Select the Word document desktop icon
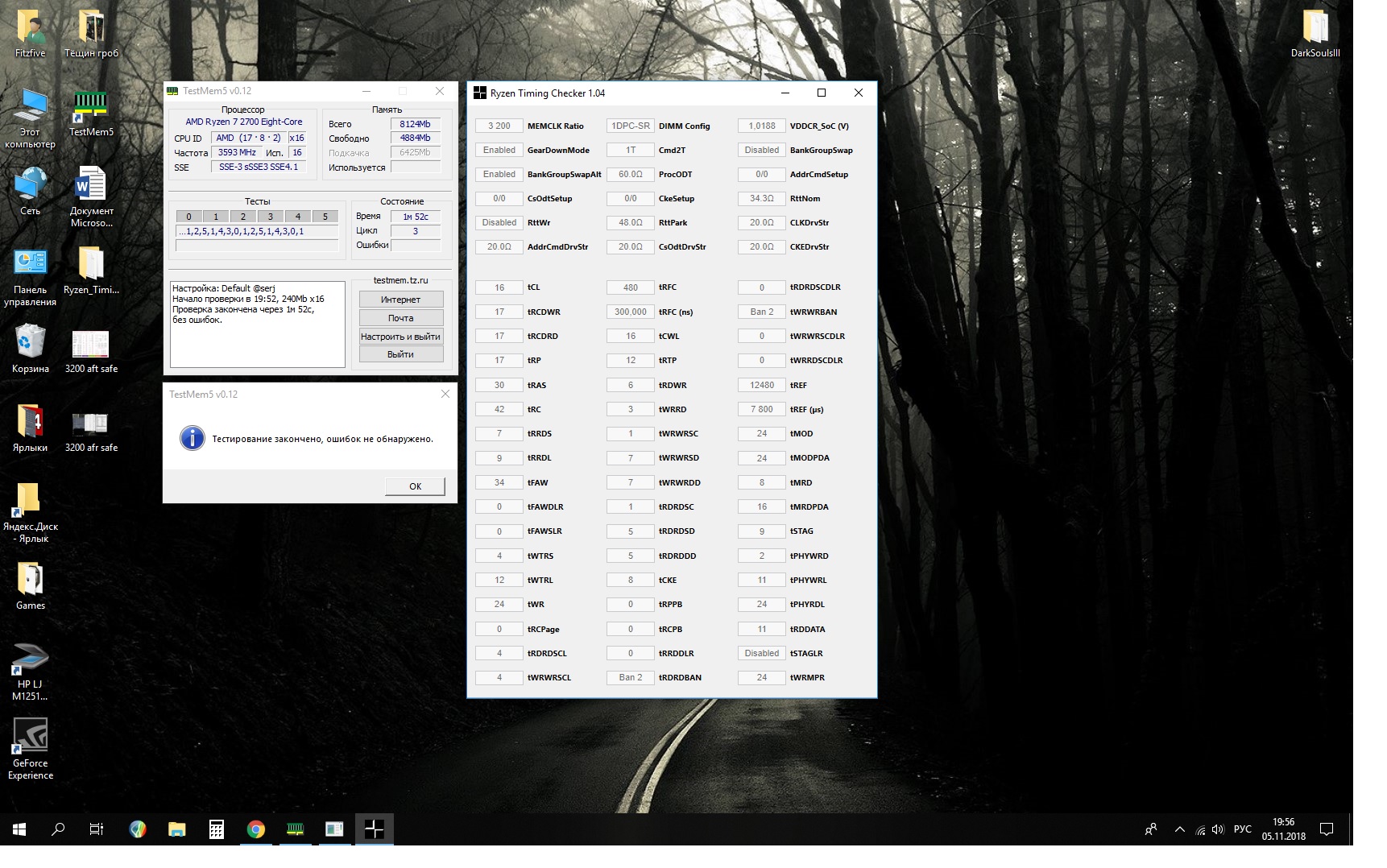This screenshot has height=868, width=1387. [x=91, y=197]
